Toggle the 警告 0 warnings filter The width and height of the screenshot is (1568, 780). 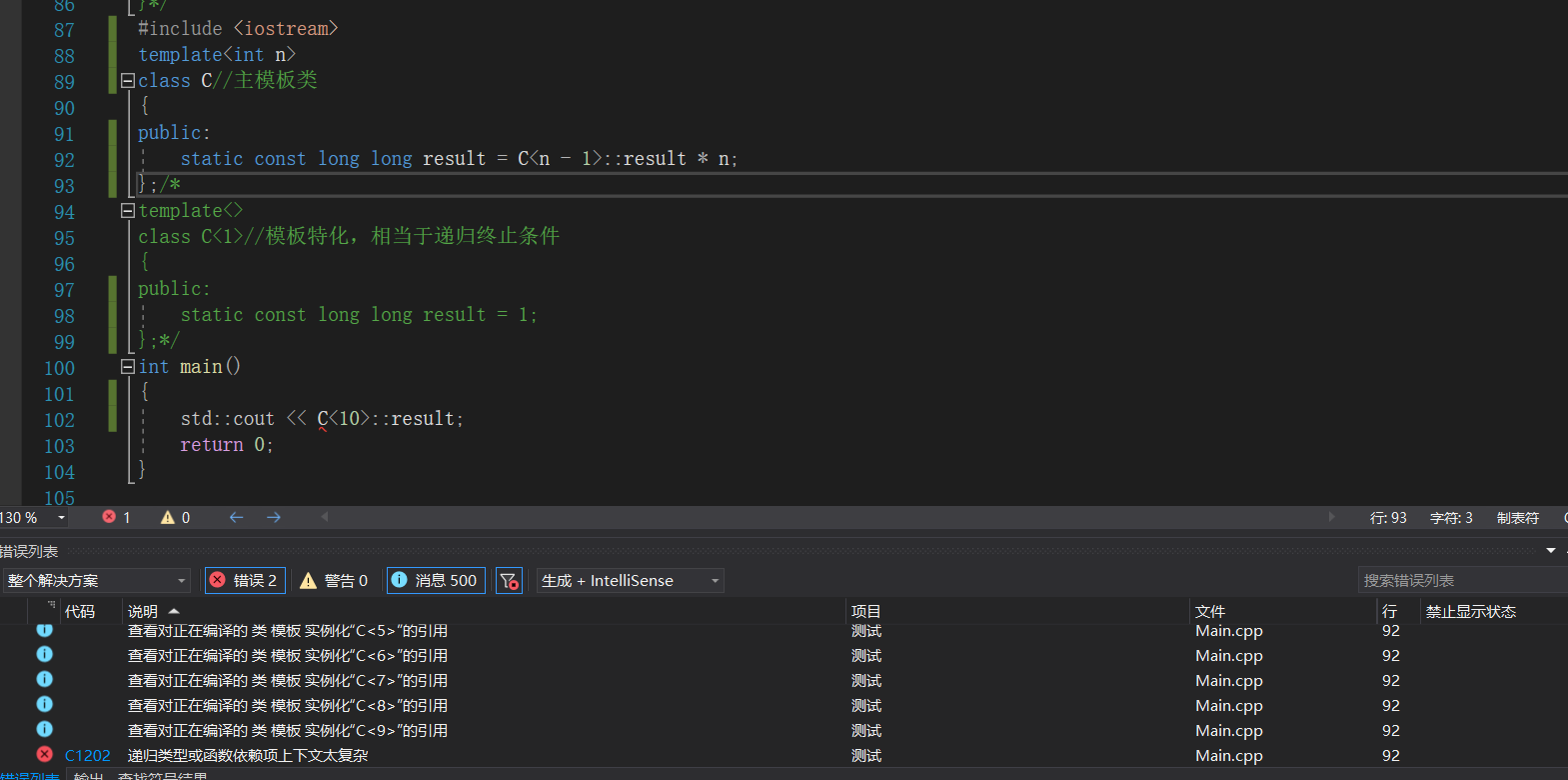(334, 581)
